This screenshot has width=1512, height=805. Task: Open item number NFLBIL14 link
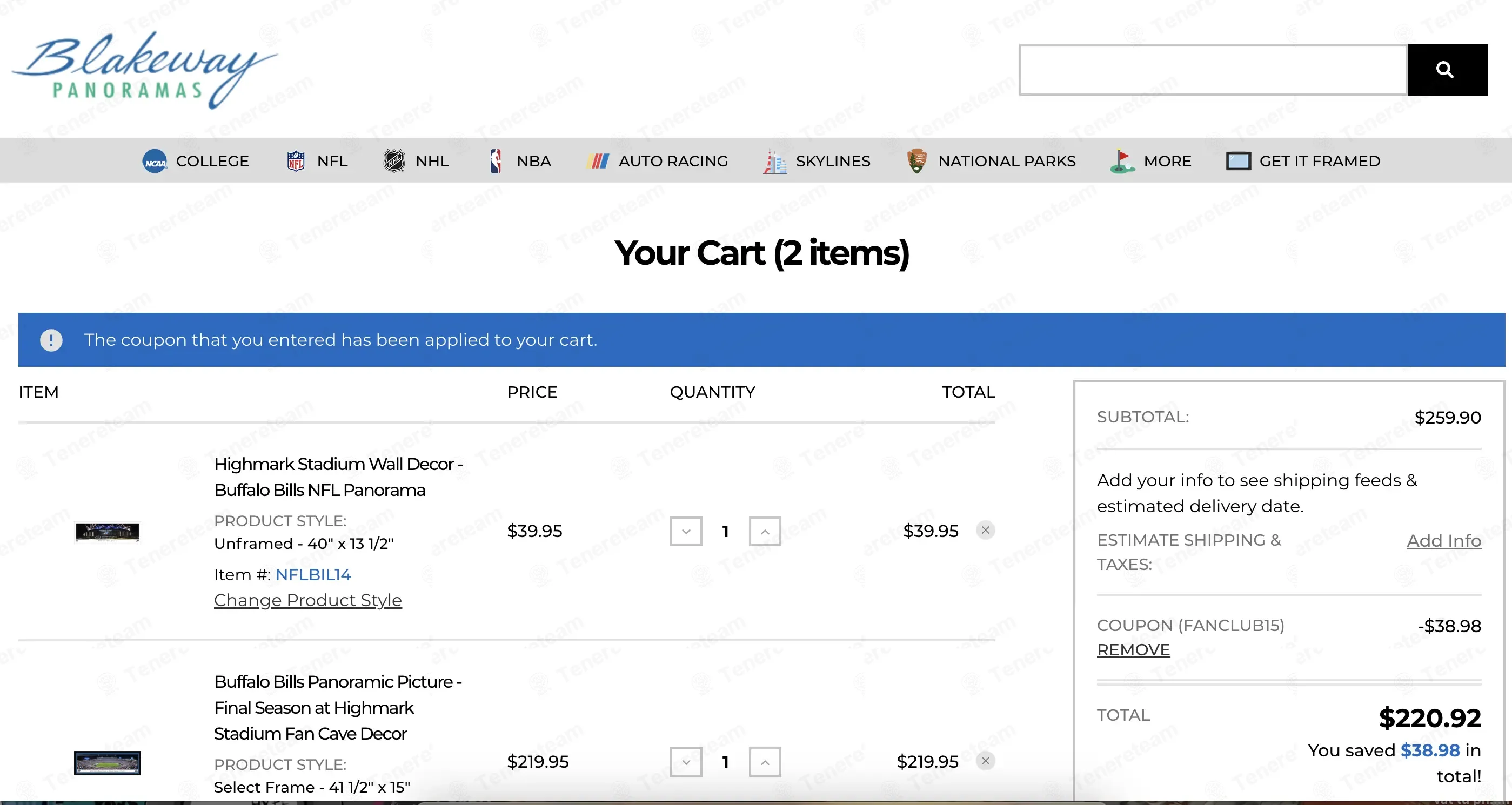[313, 574]
